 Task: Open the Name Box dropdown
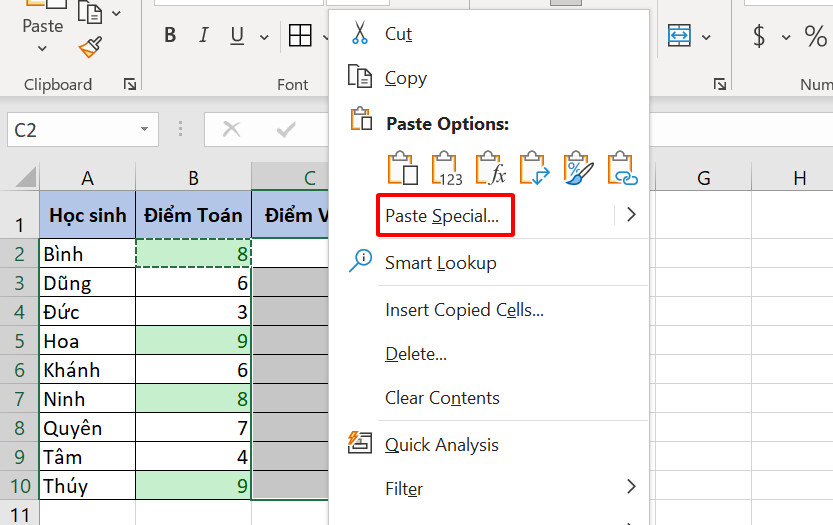(144, 129)
